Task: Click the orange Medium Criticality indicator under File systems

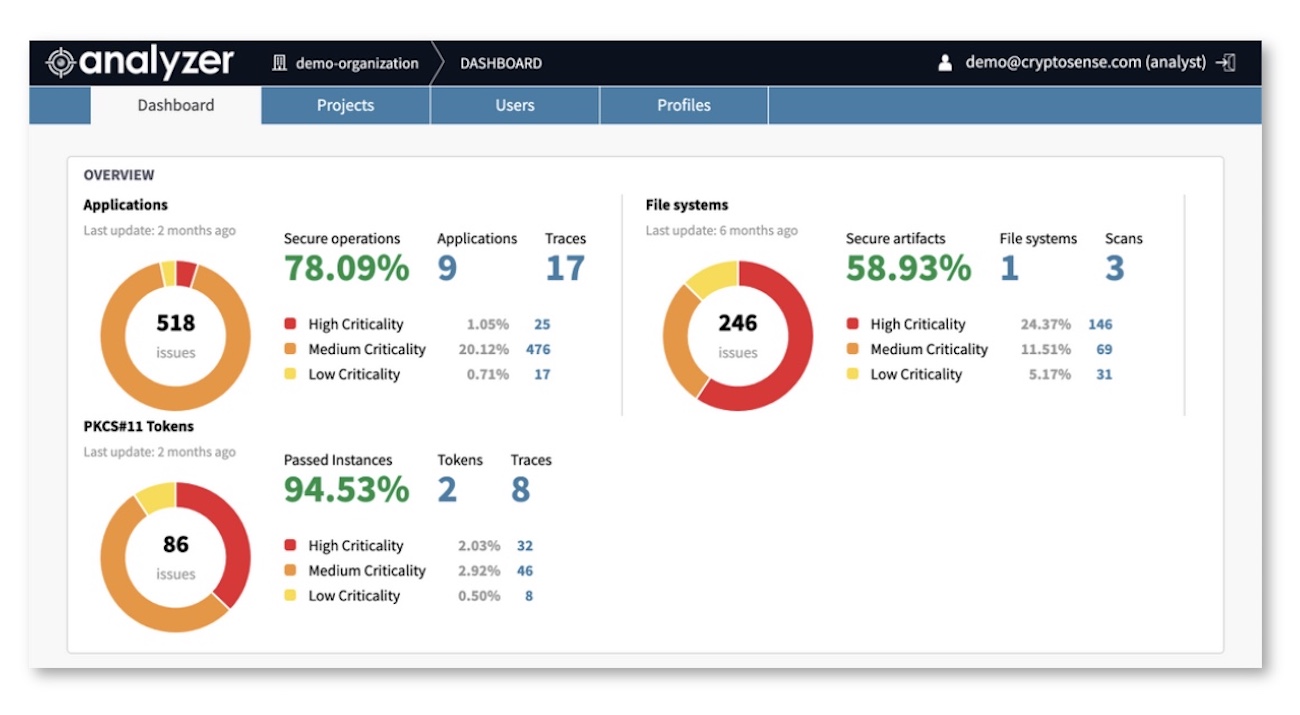Action: coord(853,349)
